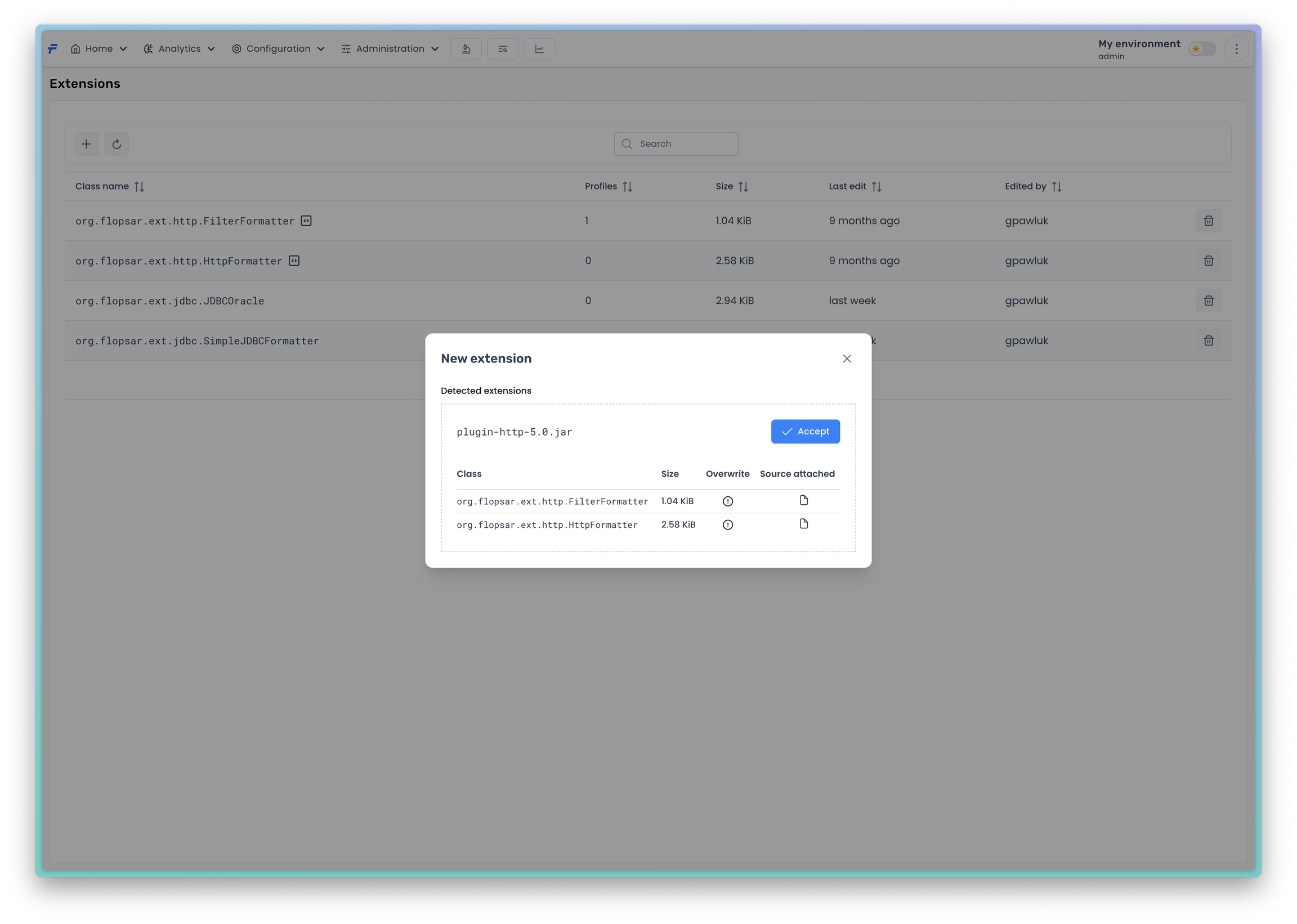Accept the plugin-http-5.0.jar extension
Viewport: 1297px width, 924px height.
(805, 431)
